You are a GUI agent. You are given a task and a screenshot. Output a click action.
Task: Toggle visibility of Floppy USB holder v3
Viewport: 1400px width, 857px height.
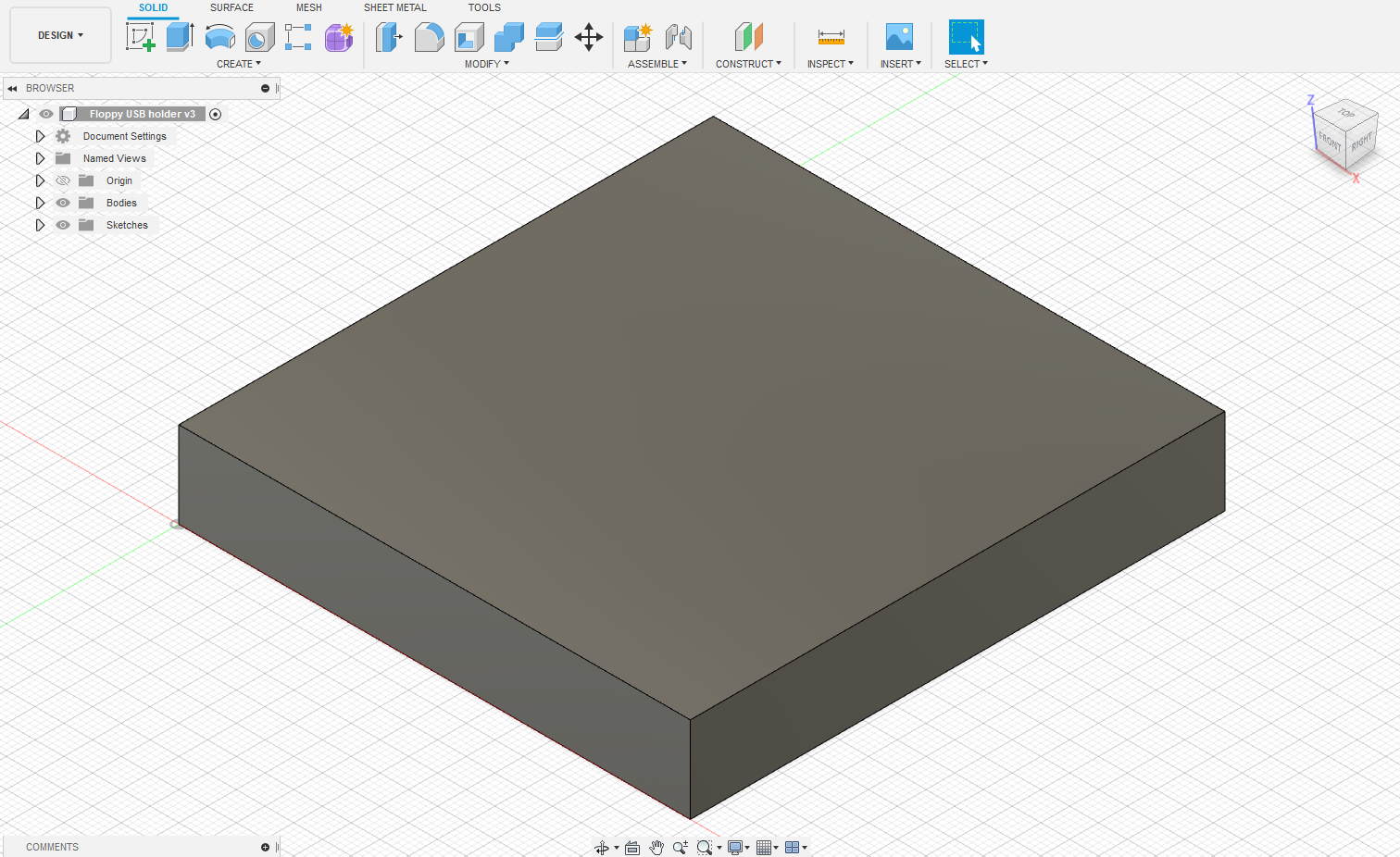46,114
